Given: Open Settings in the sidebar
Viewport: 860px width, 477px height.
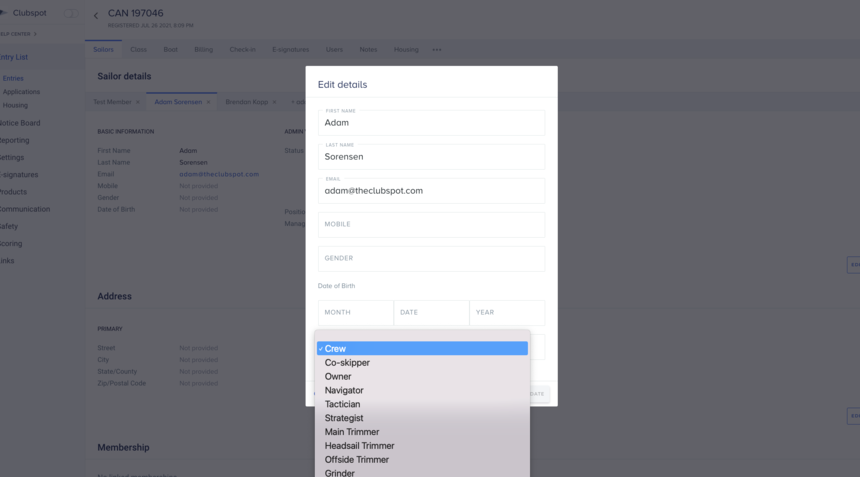Looking at the screenshot, I should (12, 157).
